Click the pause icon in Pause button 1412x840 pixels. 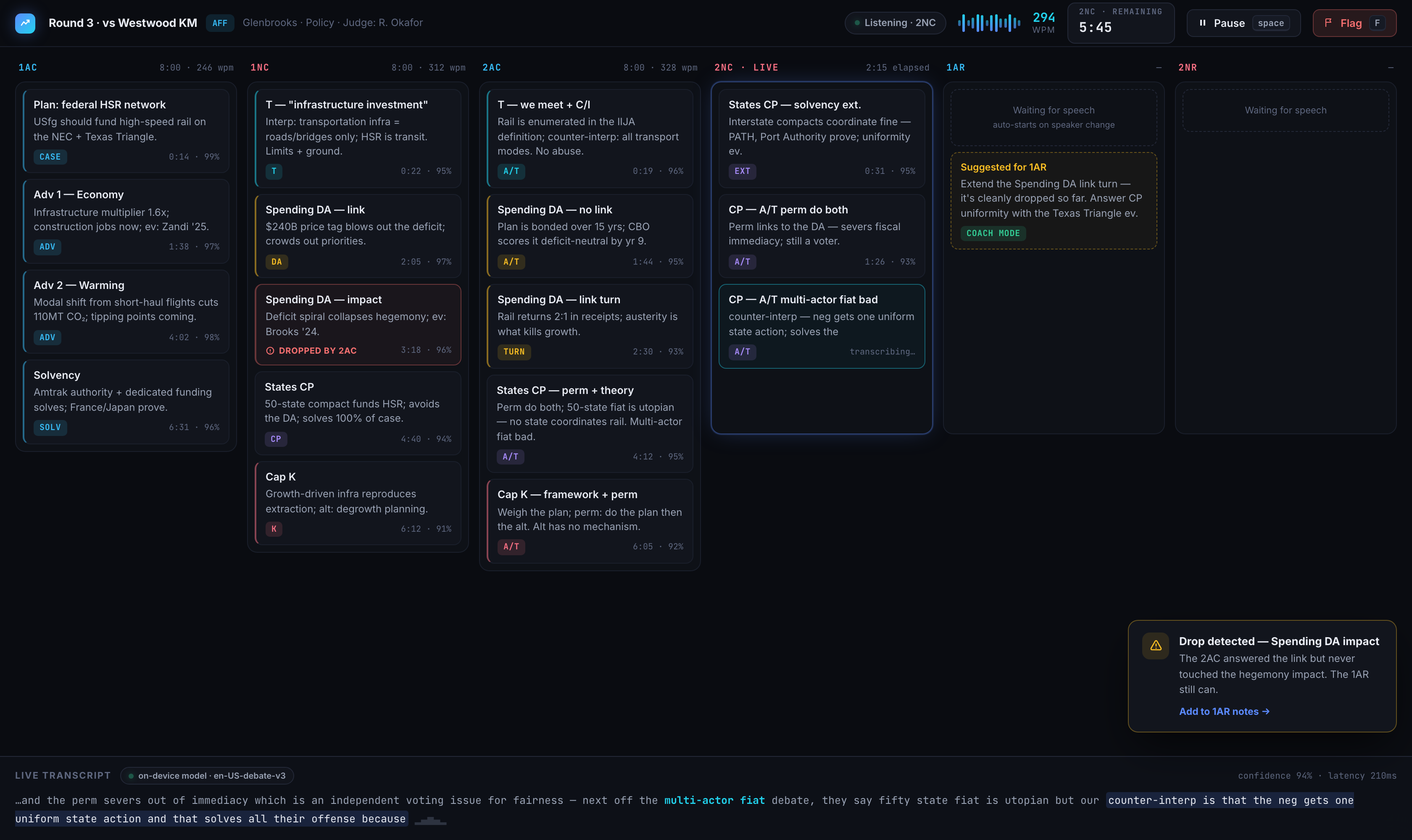tap(1202, 23)
